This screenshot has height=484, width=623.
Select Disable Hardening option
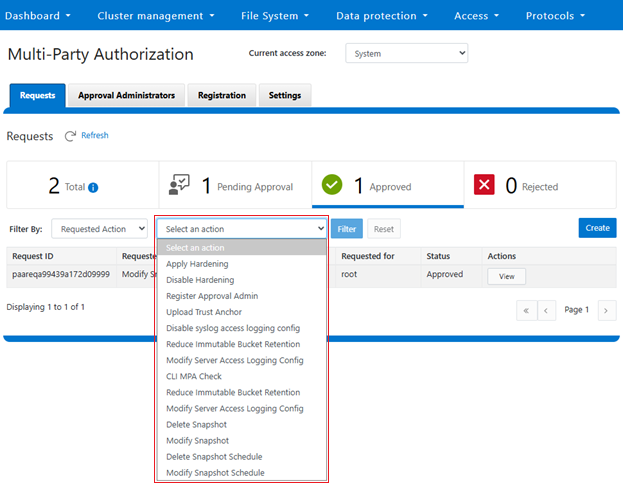click(x=242, y=280)
